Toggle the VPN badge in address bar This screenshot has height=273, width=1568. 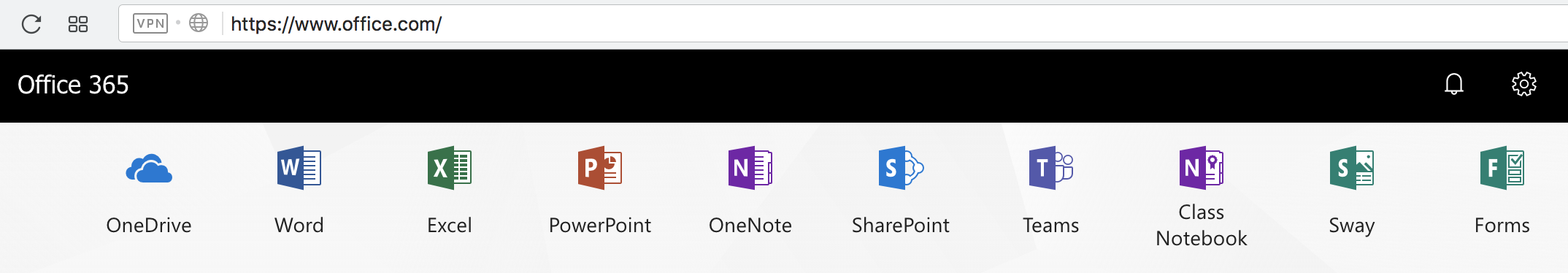click(x=150, y=23)
